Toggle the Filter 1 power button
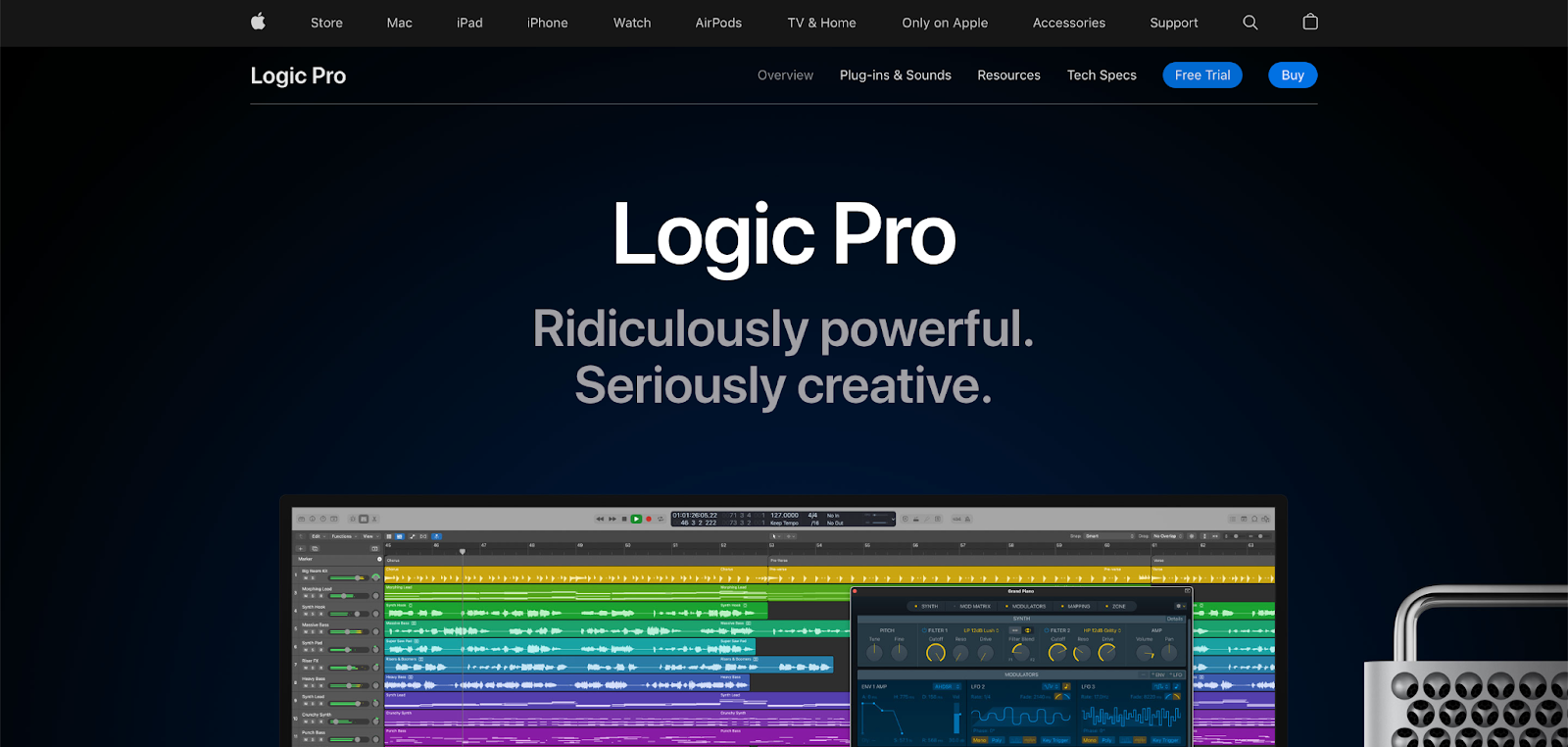The height and width of the screenshot is (747, 1568). coord(924,630)
